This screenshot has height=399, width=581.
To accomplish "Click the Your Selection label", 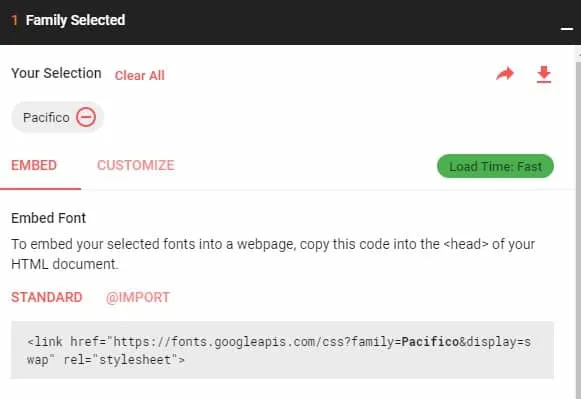I will click(56, 73).
